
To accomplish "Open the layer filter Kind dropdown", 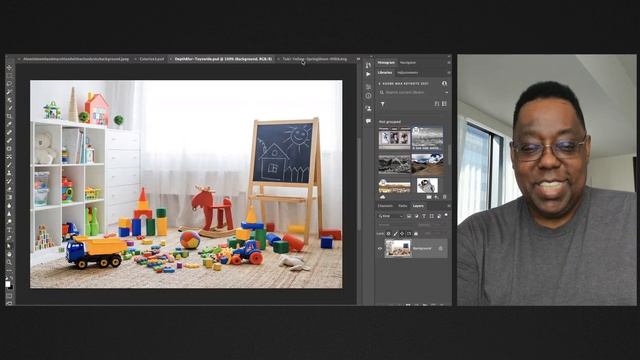I will coord(391,216).
